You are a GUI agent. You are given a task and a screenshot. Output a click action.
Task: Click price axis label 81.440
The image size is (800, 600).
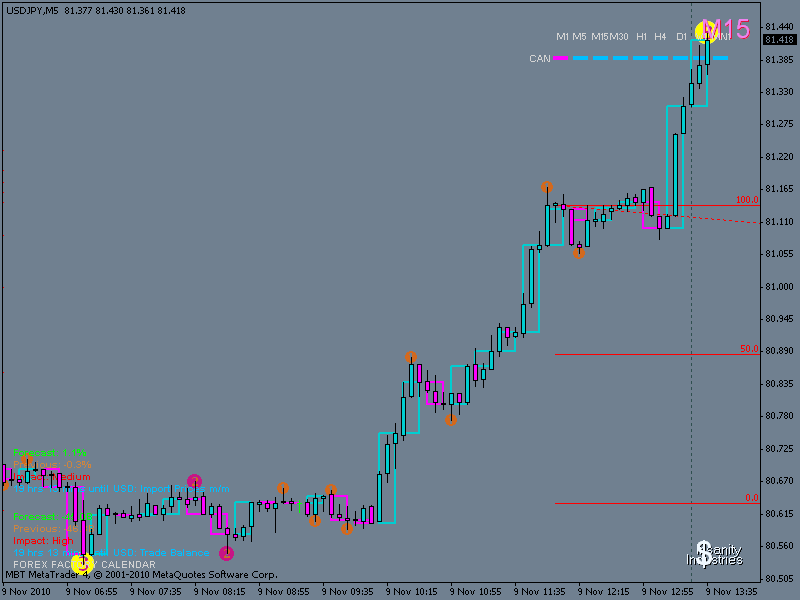pos(779,27)
